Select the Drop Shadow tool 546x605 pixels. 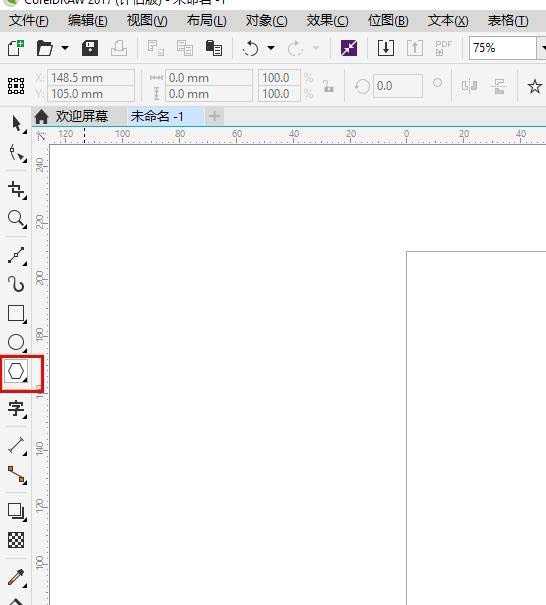17,512
